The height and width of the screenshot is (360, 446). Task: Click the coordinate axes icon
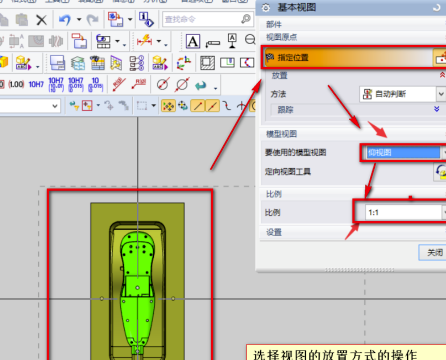(x=184, y=62)
